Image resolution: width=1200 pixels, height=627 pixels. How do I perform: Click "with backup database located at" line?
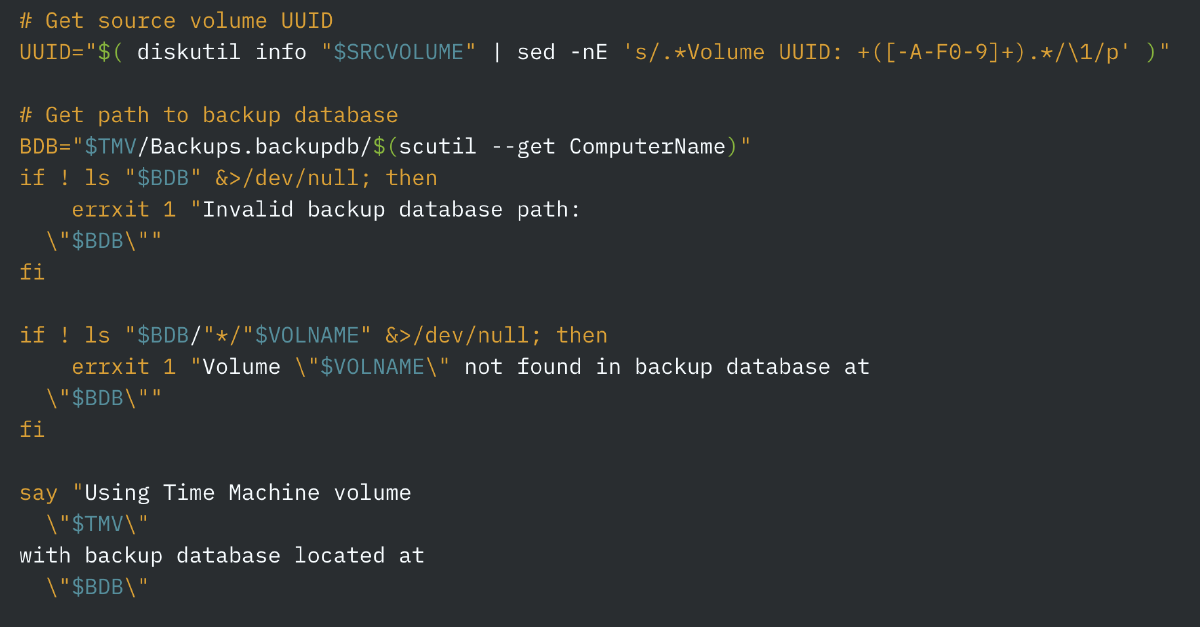(222, 555)
